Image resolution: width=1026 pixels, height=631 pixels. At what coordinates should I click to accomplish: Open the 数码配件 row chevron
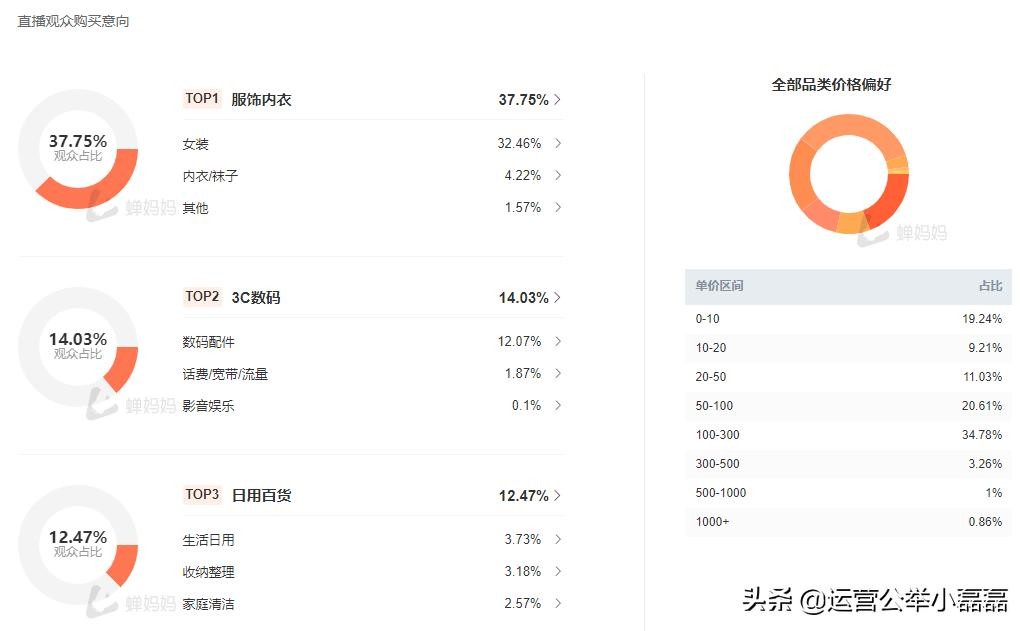click(x=557, y=342)
